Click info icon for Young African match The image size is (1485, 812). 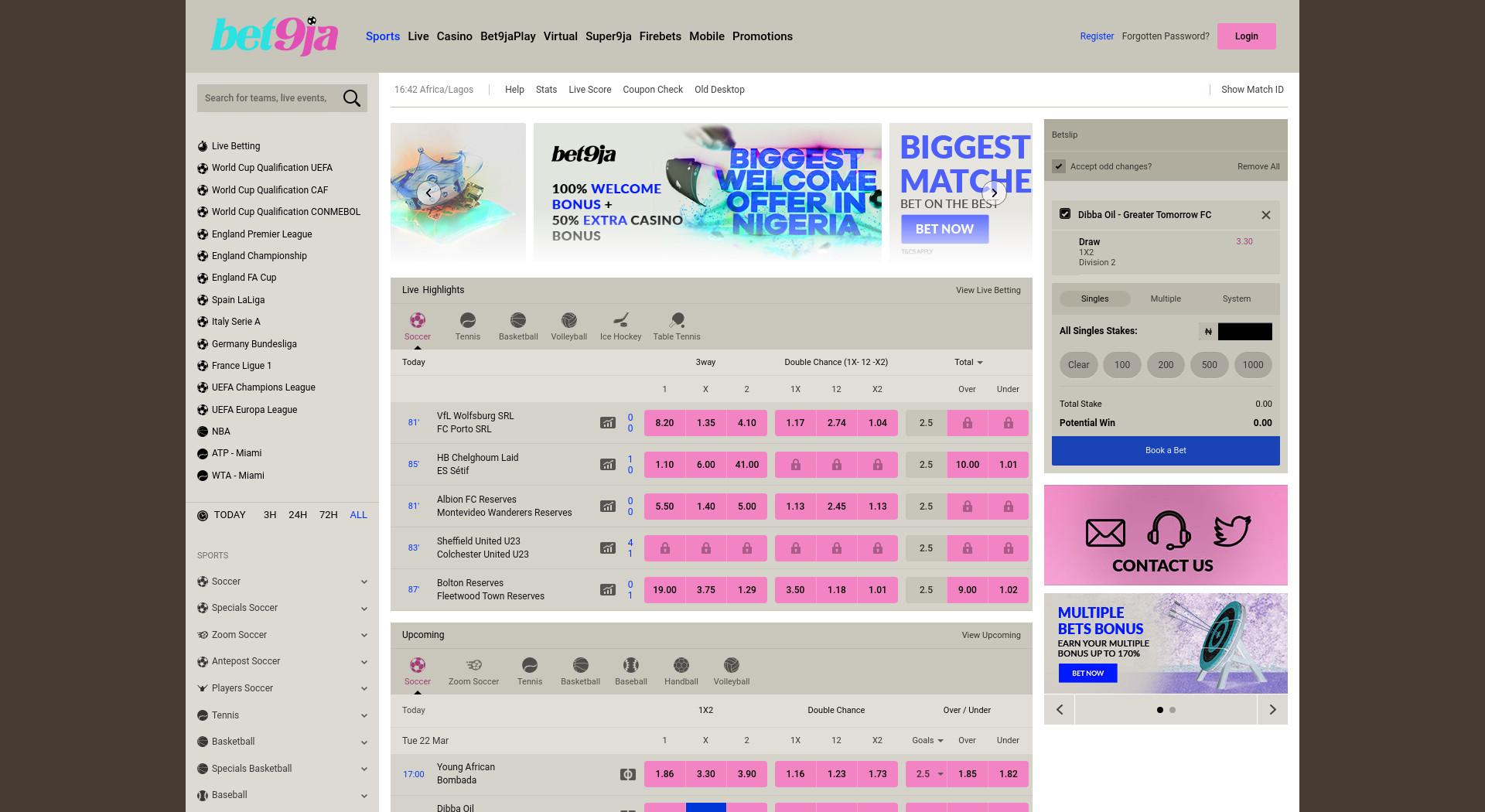click(x=628, y=774)
